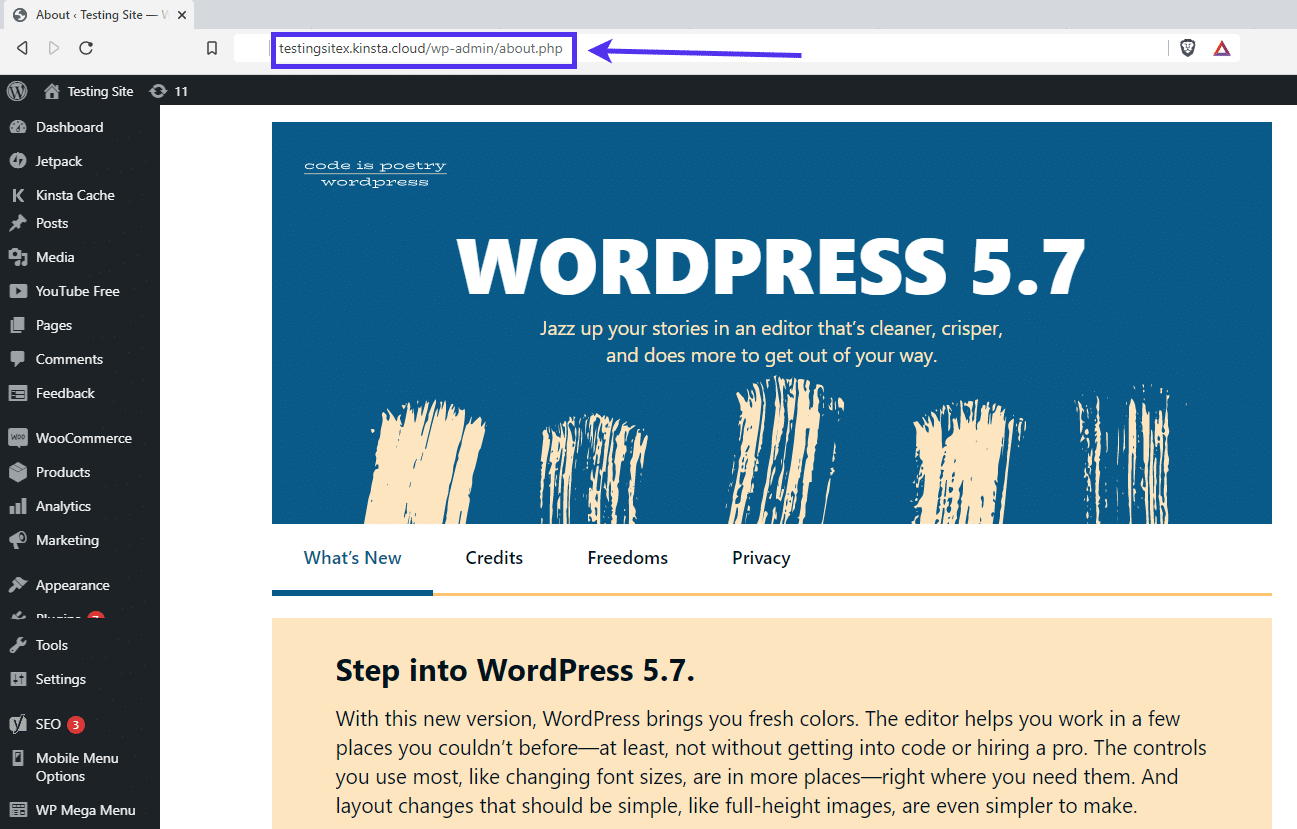
Task: Click the Appearance paintbrush icon
Action: pos(17,585)
